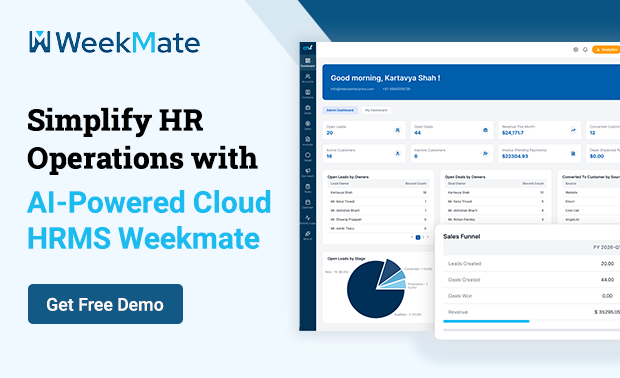Open Calendar in the sidebar

308,204
